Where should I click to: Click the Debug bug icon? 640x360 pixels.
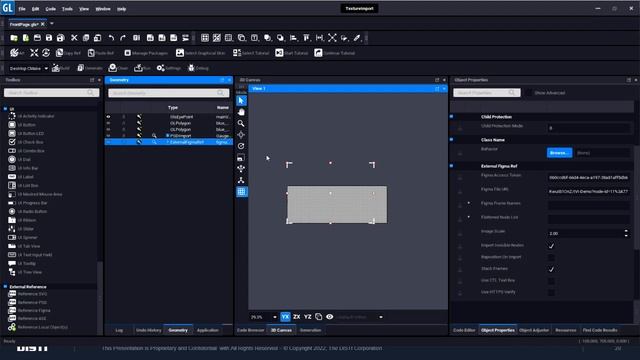pyautogui.click(x=191, y=68)
